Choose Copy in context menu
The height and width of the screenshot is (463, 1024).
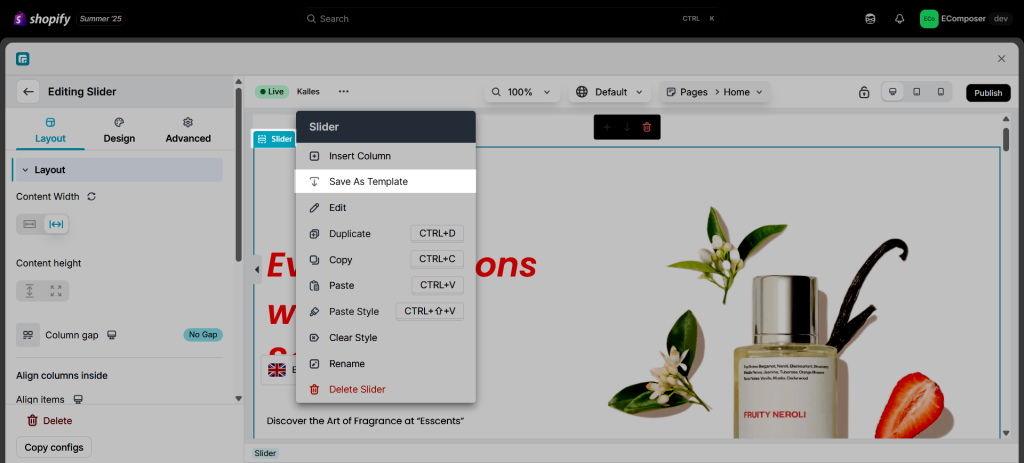pos(386,260)
